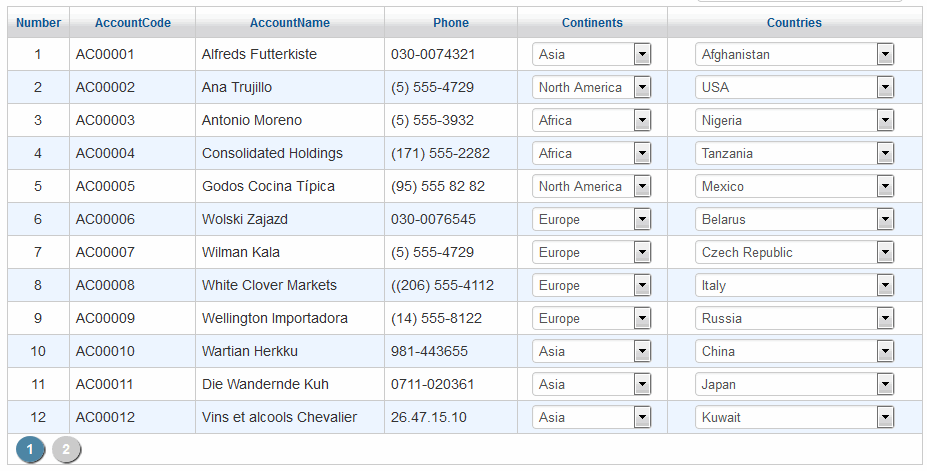Sort by AccountCode column header
Image resolution: width=927 pixels, height=471 pixels.
(x=132, y=23)
